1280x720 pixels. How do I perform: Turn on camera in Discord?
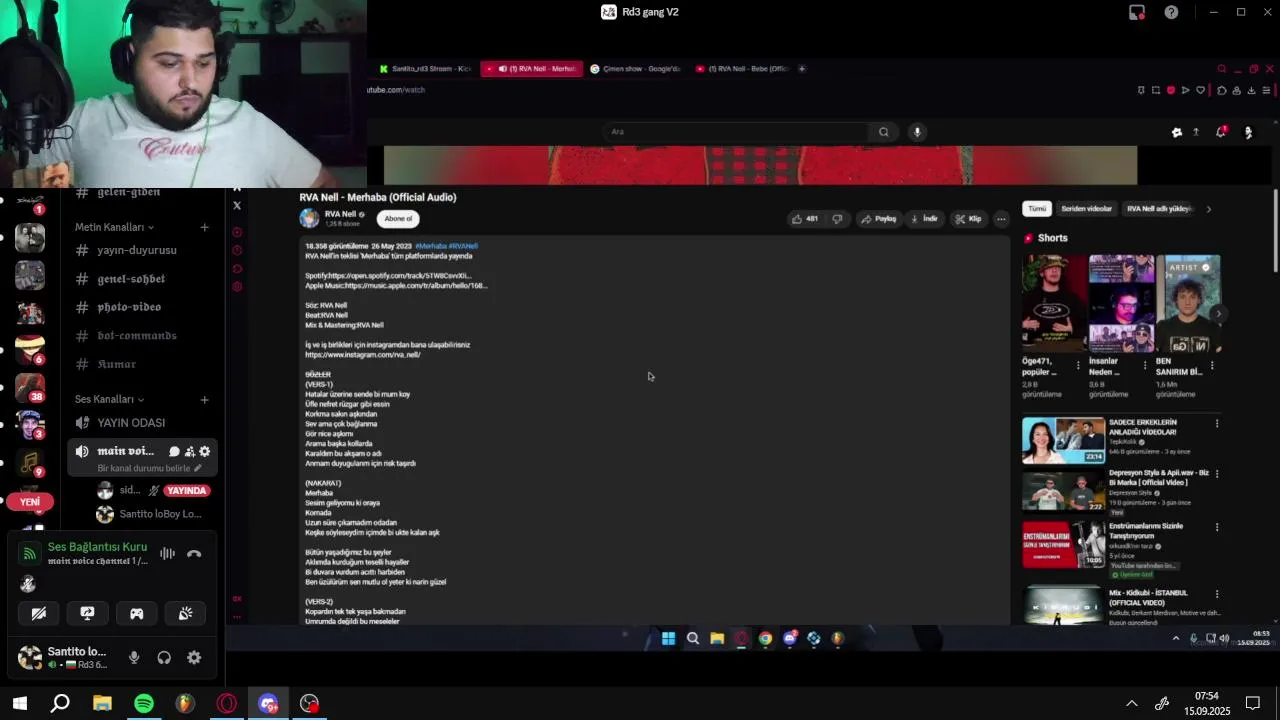click(39, 613)
